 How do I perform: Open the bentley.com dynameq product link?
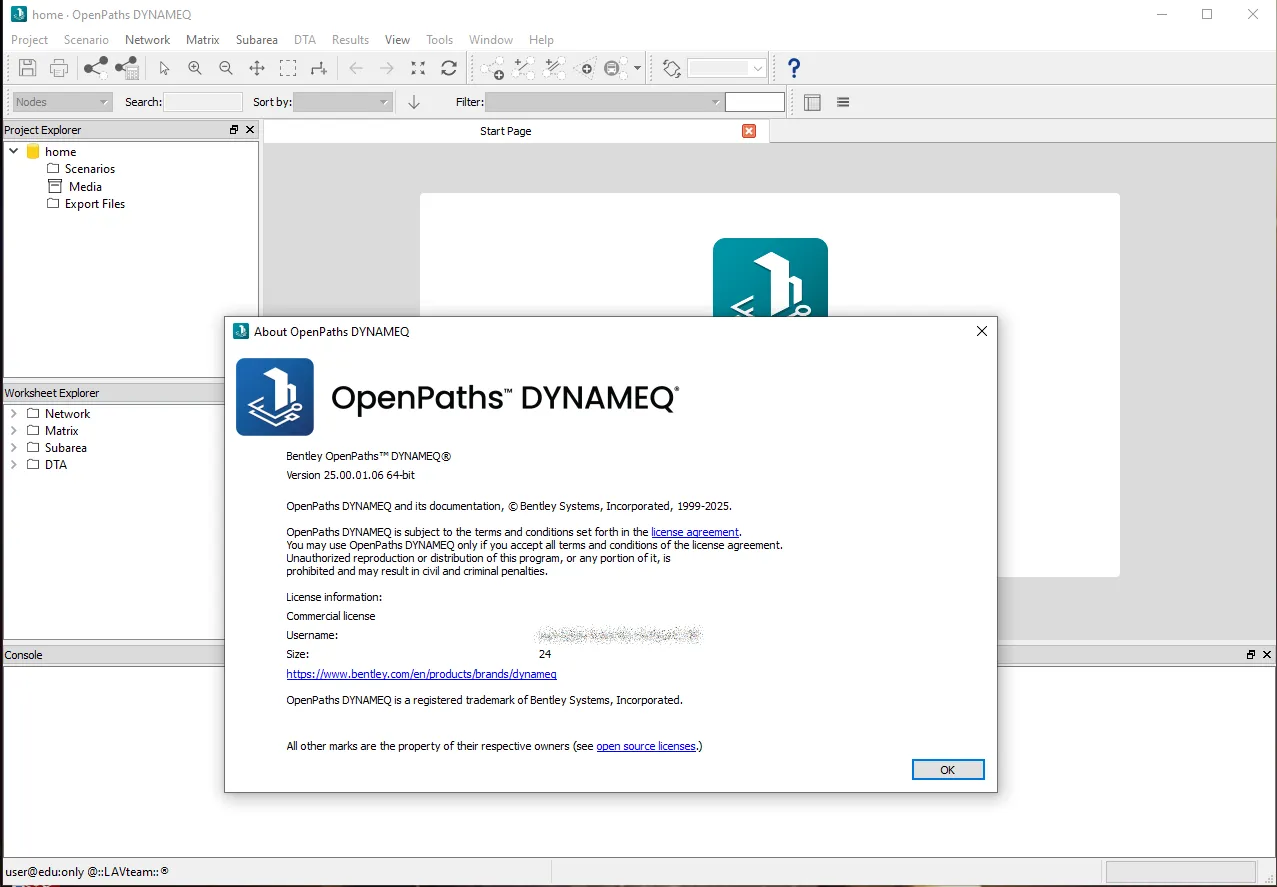point(421,674)
